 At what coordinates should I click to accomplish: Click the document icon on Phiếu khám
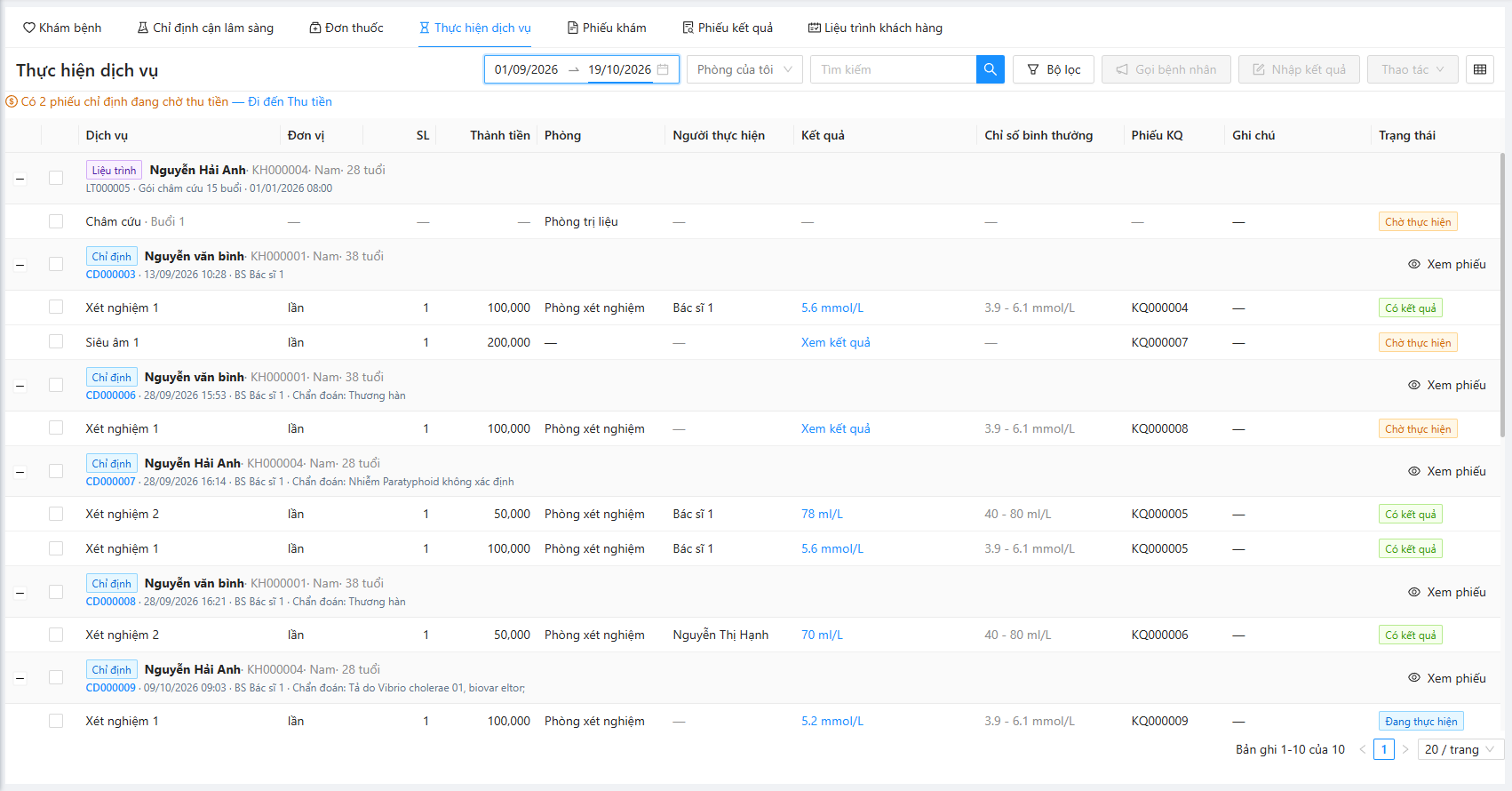[x=573, y=28]
